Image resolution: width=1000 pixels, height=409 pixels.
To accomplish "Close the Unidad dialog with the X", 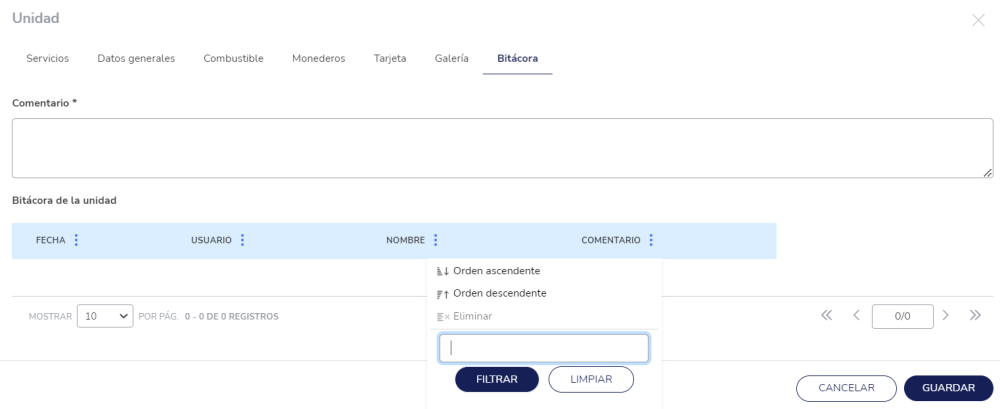I will (x=978, y=20).
